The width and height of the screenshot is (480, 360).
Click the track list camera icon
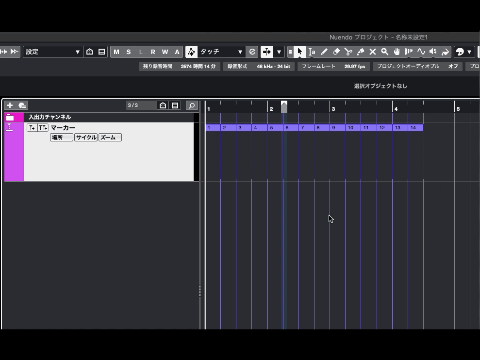coord(163,105)
